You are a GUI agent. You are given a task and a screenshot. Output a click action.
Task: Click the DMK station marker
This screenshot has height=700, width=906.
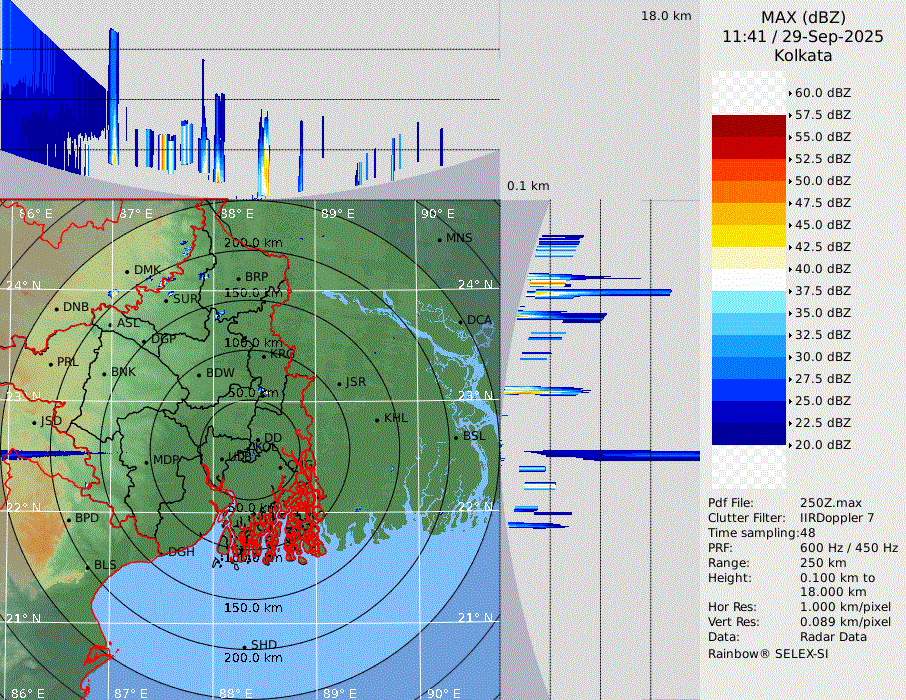click(127, 271)
